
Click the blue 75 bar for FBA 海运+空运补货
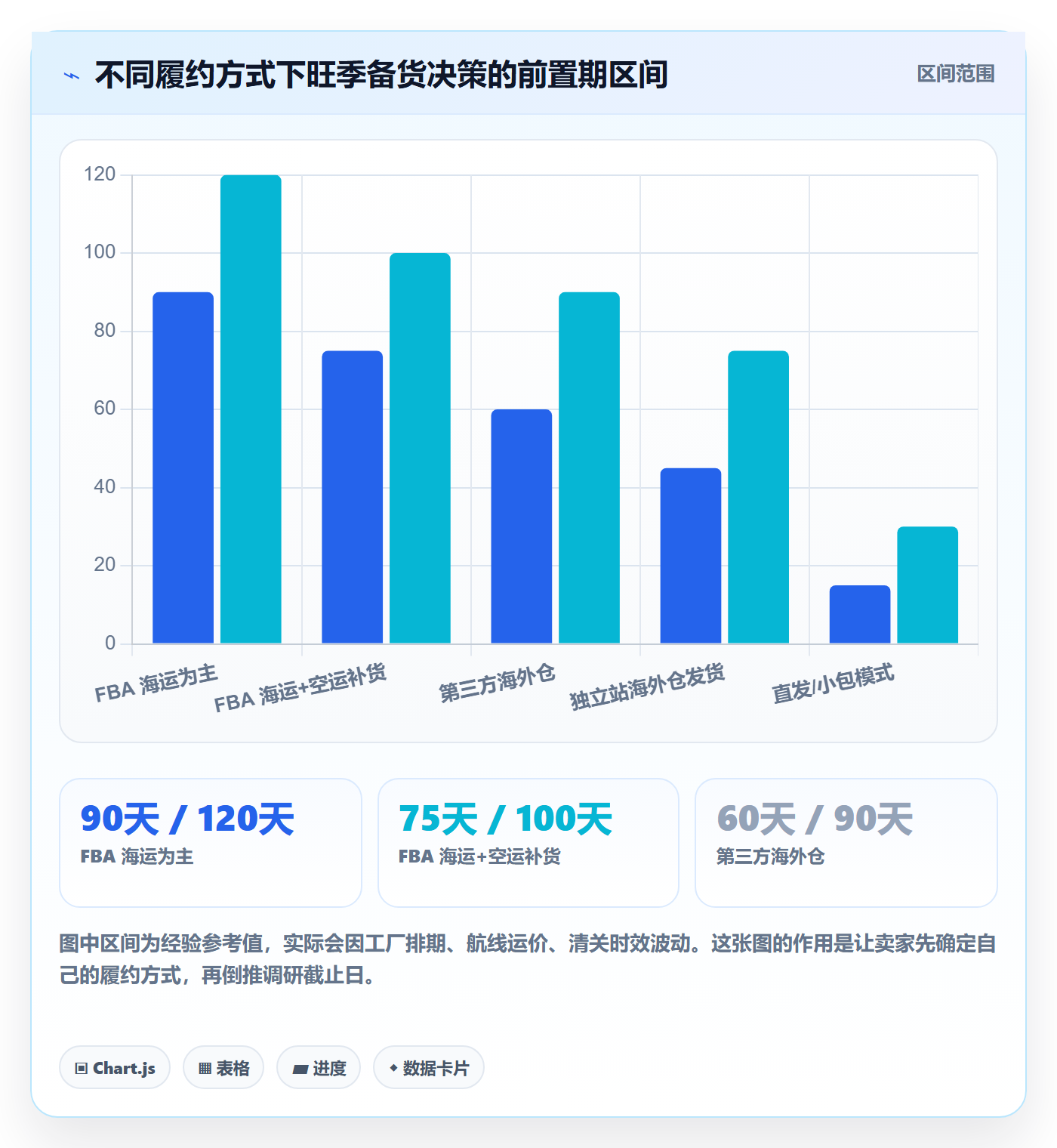(x=353, y=497)
